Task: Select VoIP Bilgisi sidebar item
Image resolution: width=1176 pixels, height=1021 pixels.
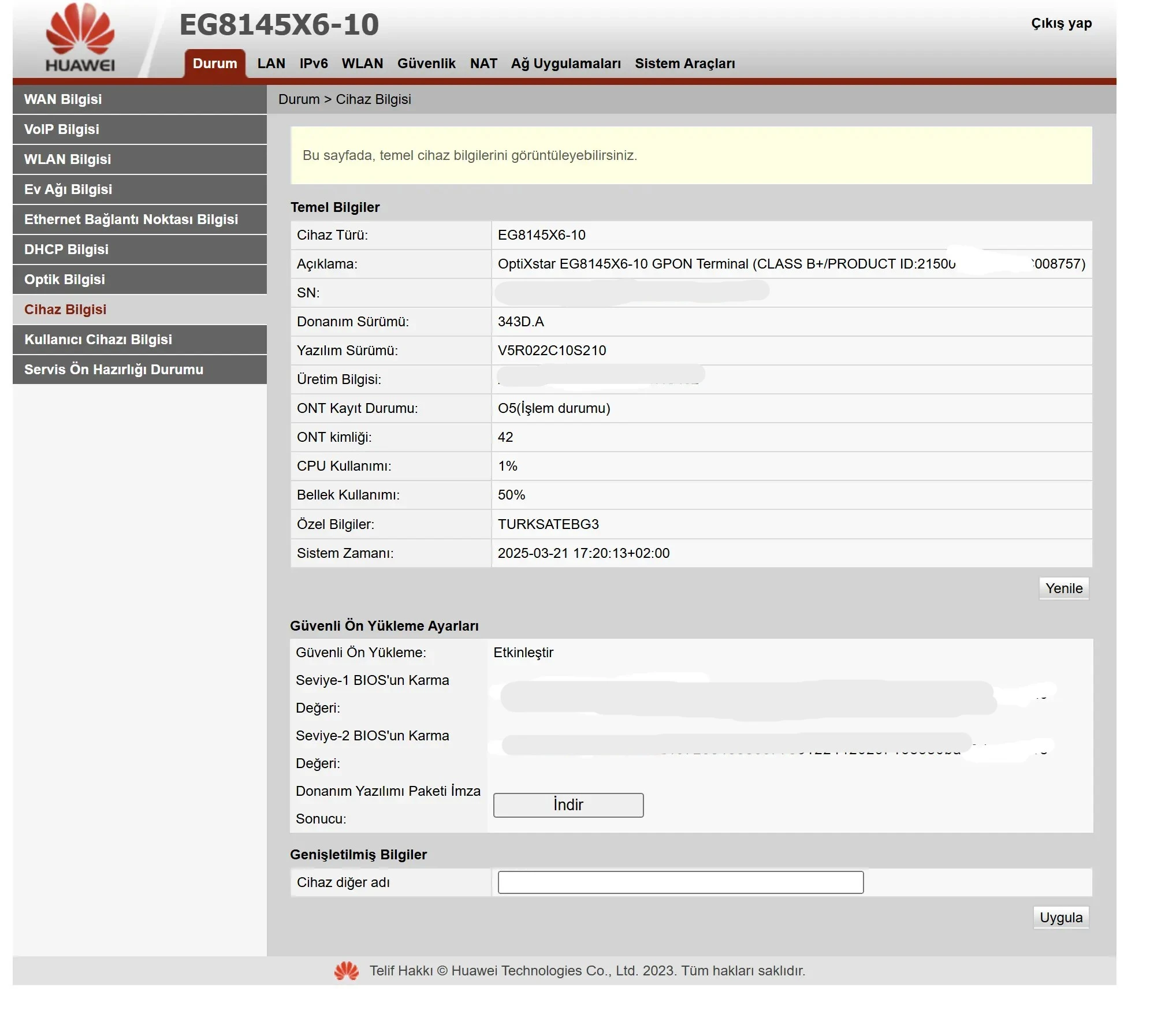Action: [140, 129]
